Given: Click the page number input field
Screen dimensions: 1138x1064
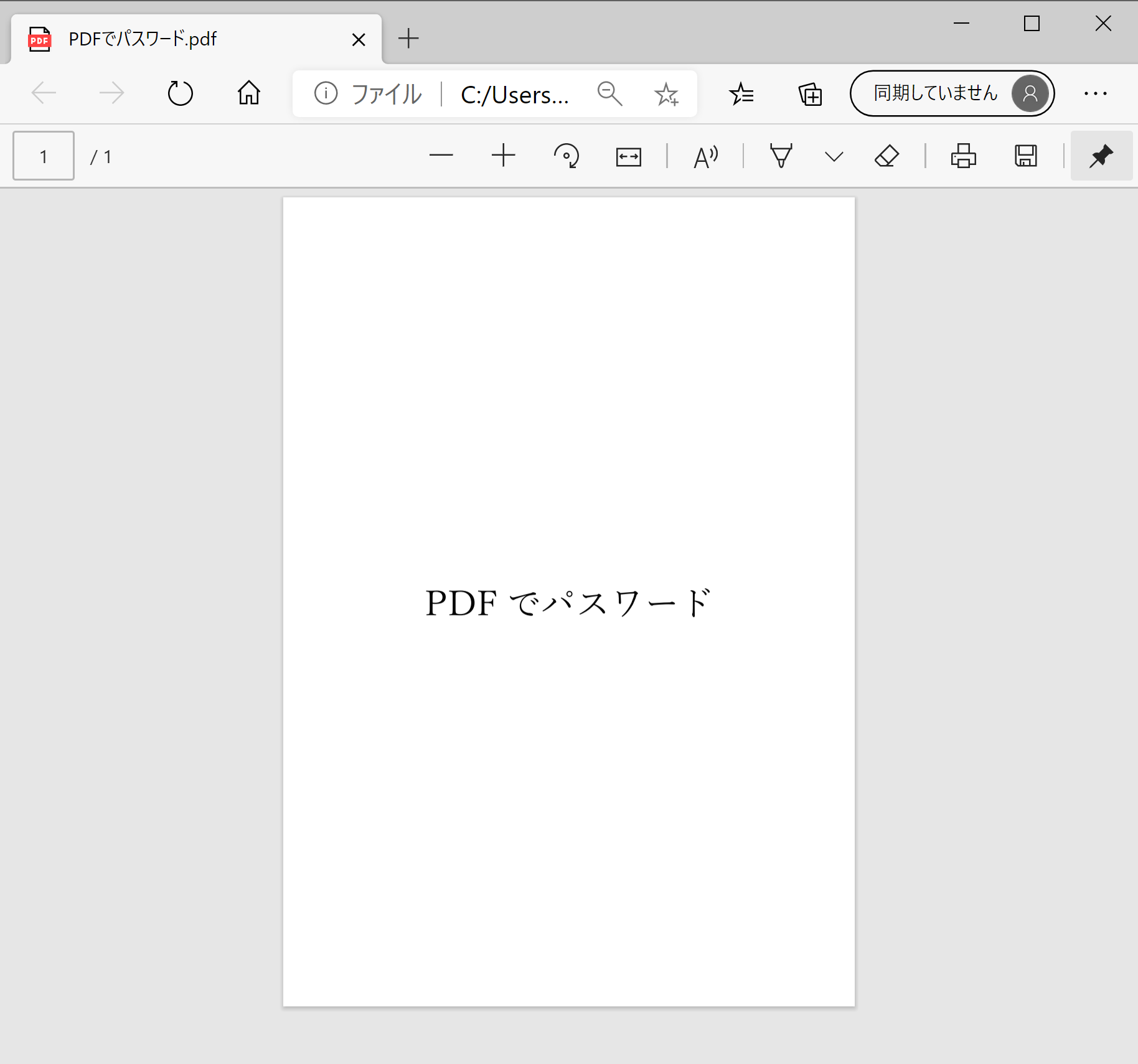Looking at the screenshot, I should click(43, 156).
